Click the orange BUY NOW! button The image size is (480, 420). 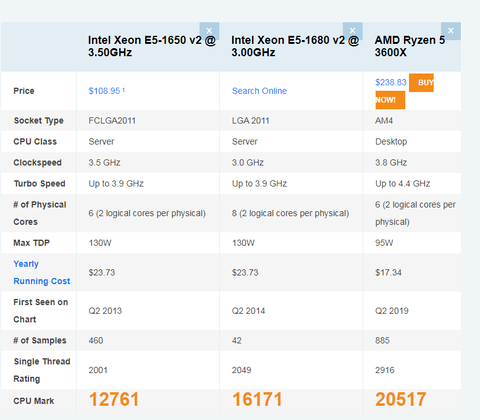pyautogui.click(x=405, y=91)
